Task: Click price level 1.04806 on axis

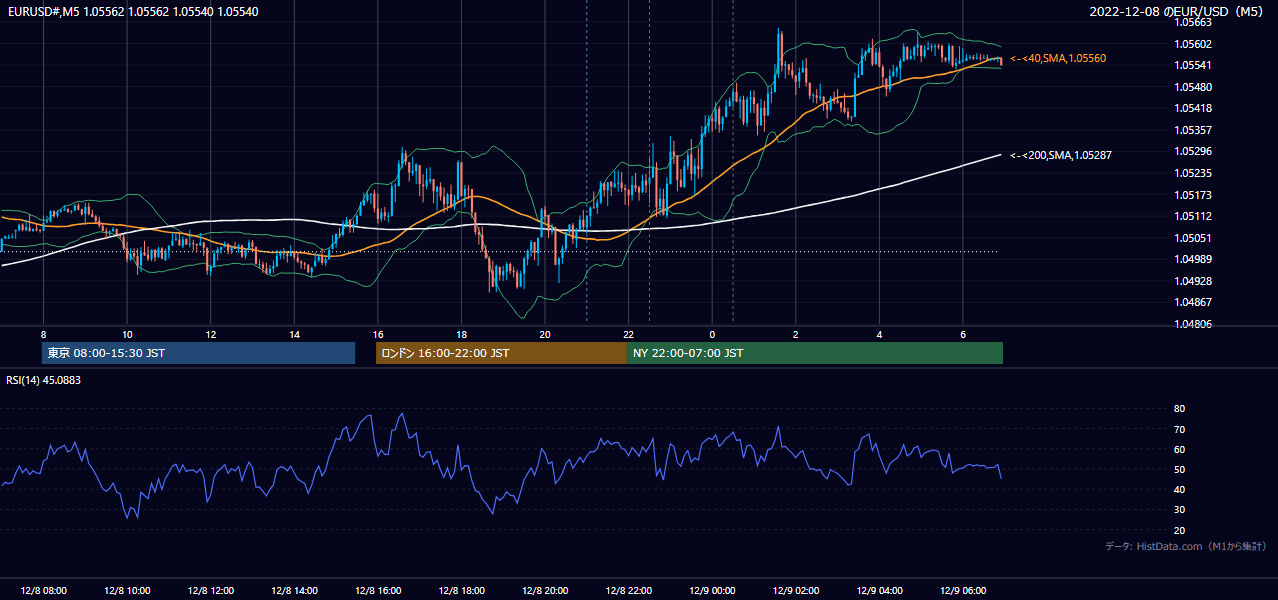Action: click(1191, 324)
